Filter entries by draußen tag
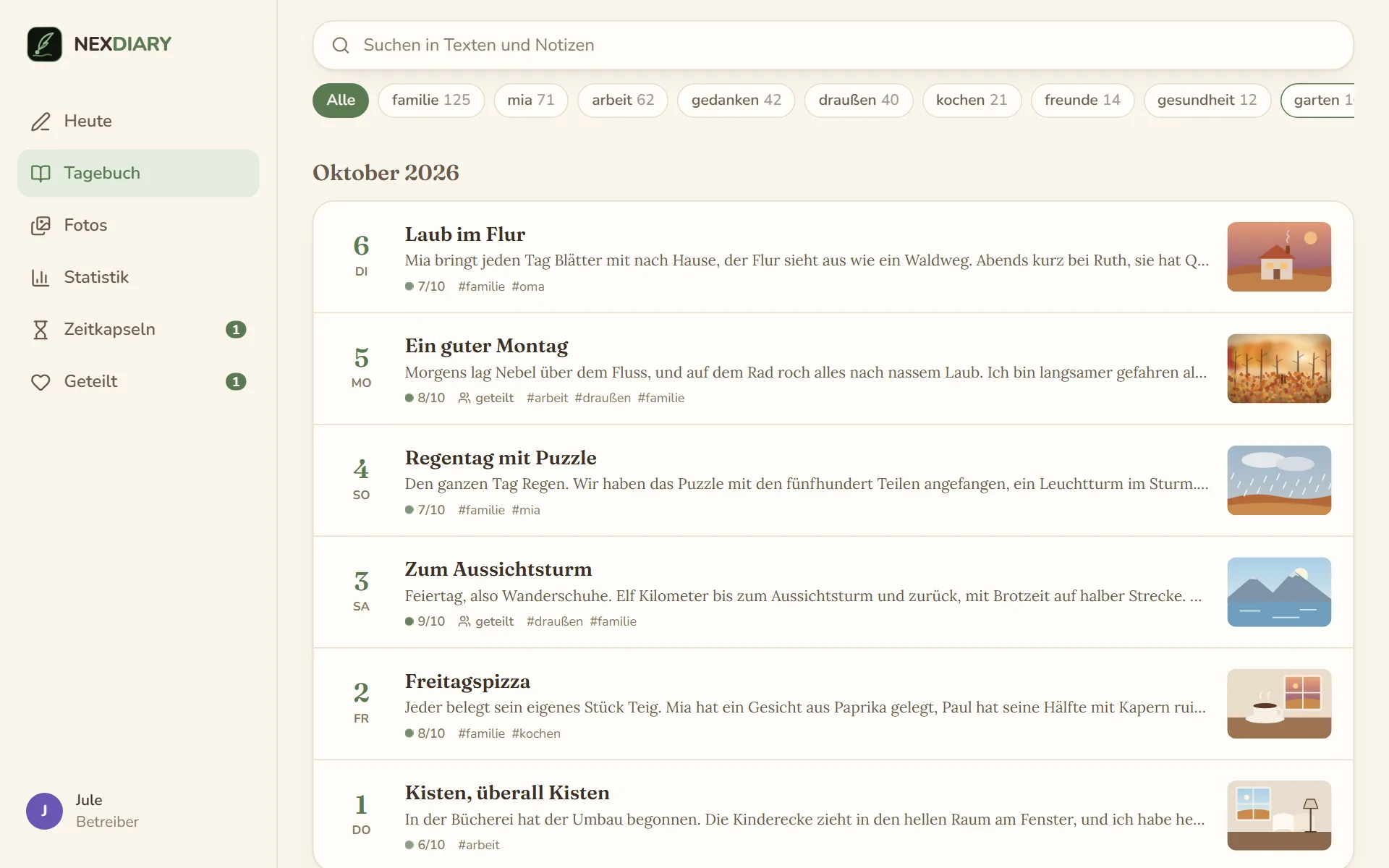The height and width of the screenshot is (868, 1389). point(859,101)
